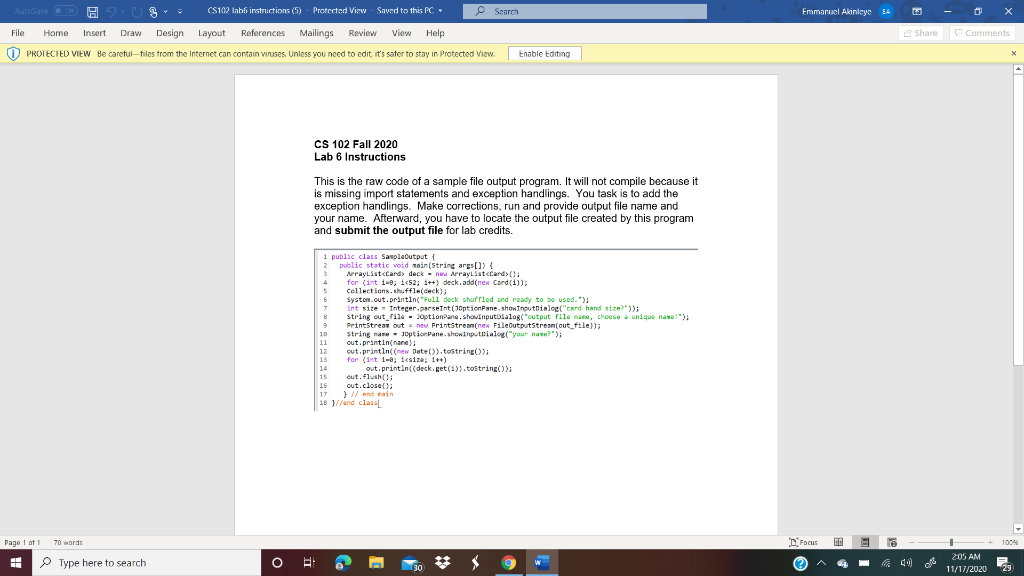Screen dimensions: 1024x576
Task: Toggle AutoSave on
Action: tap(65, 11)
